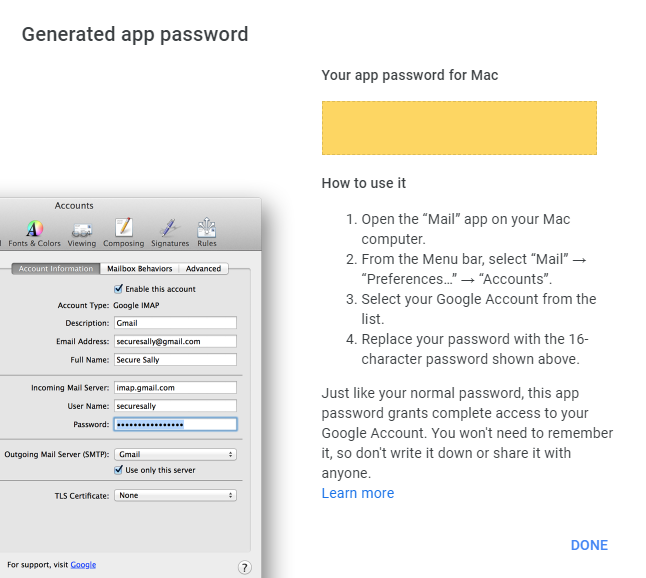This screenshot has width=646, height=578.
Task: Open the Viewing preferences pane
Action: 82,232
